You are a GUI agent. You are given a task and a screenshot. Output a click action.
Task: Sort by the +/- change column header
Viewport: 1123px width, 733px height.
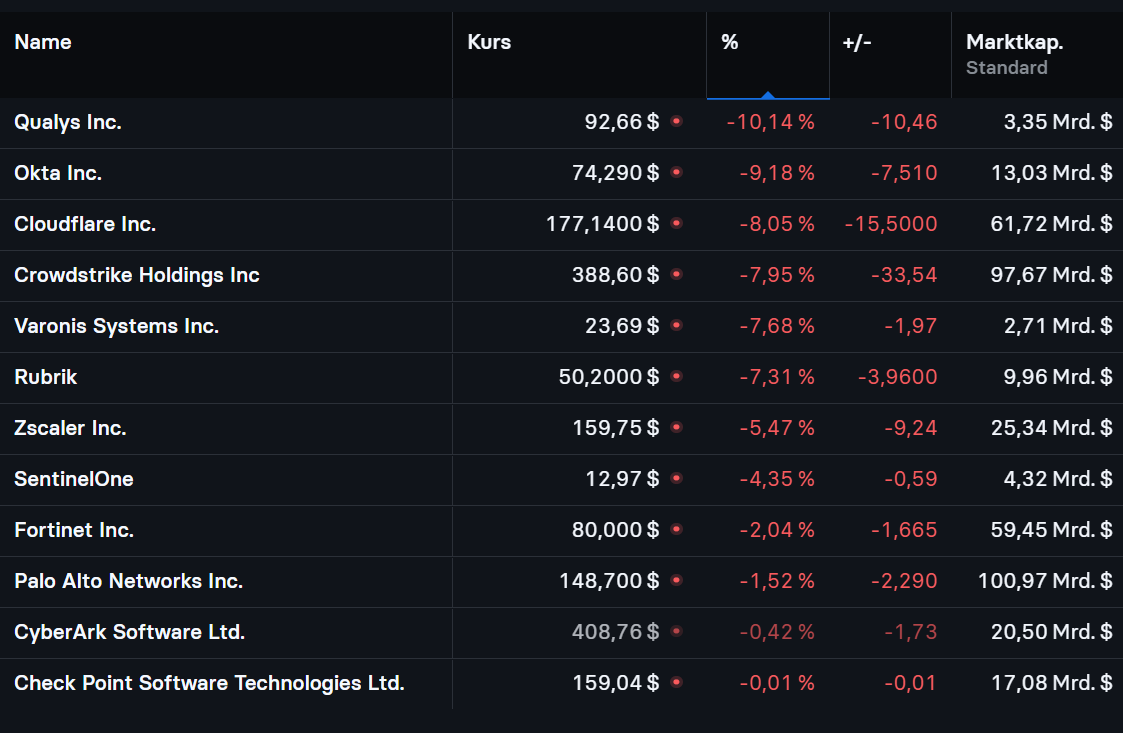(x=857, y=42)
